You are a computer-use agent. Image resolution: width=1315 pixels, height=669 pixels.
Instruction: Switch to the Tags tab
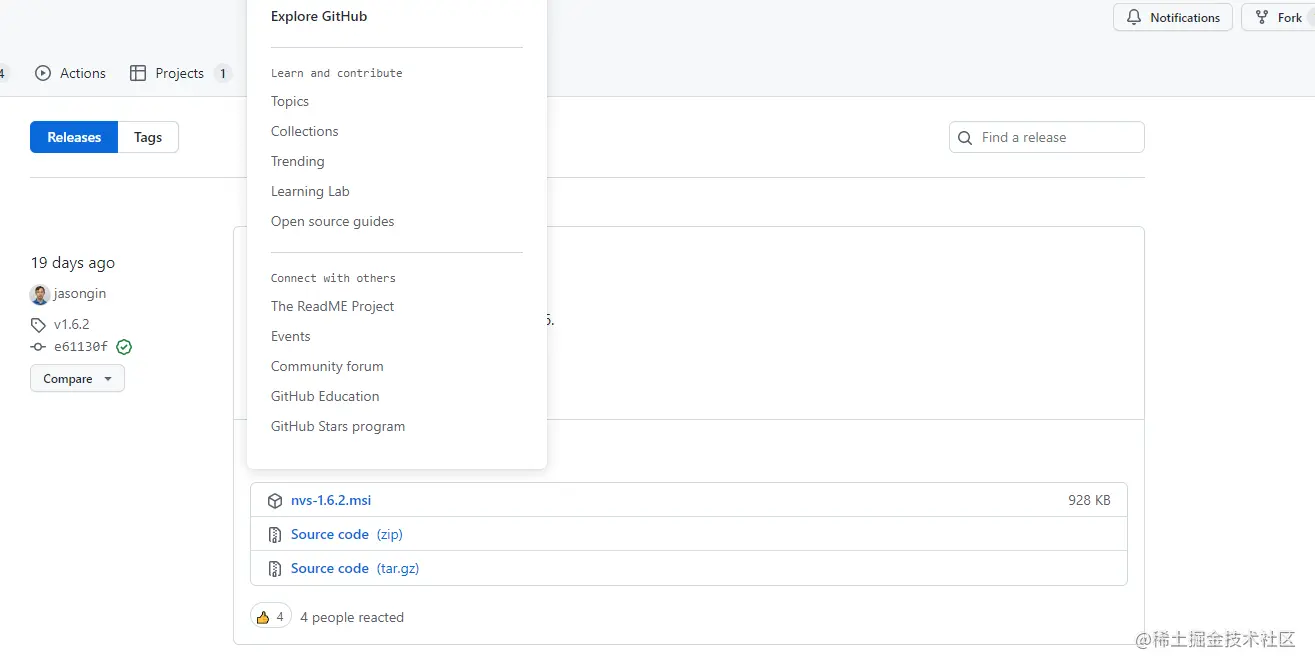click(148, 137)
